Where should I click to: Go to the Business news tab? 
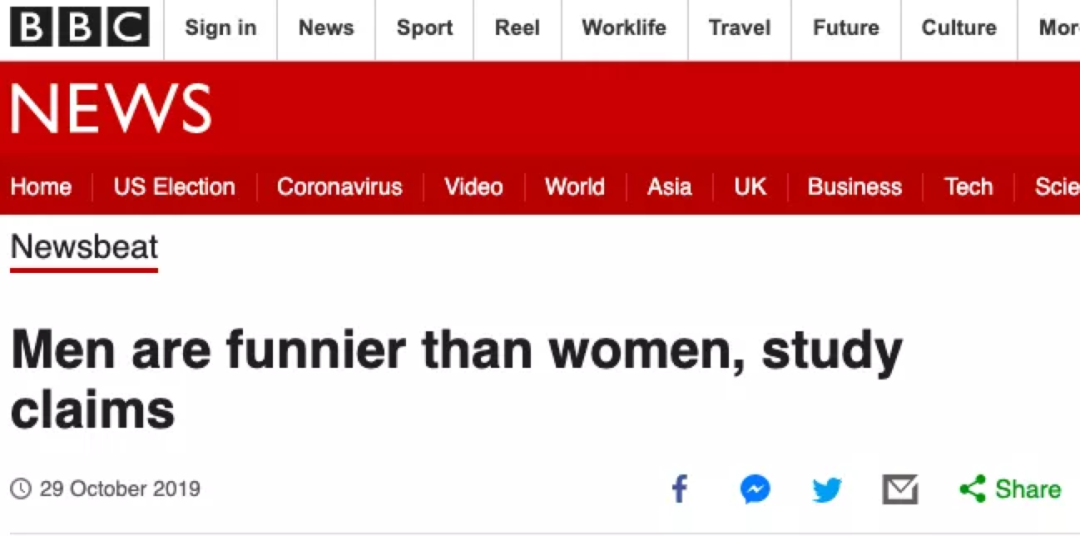coord(854,187)
